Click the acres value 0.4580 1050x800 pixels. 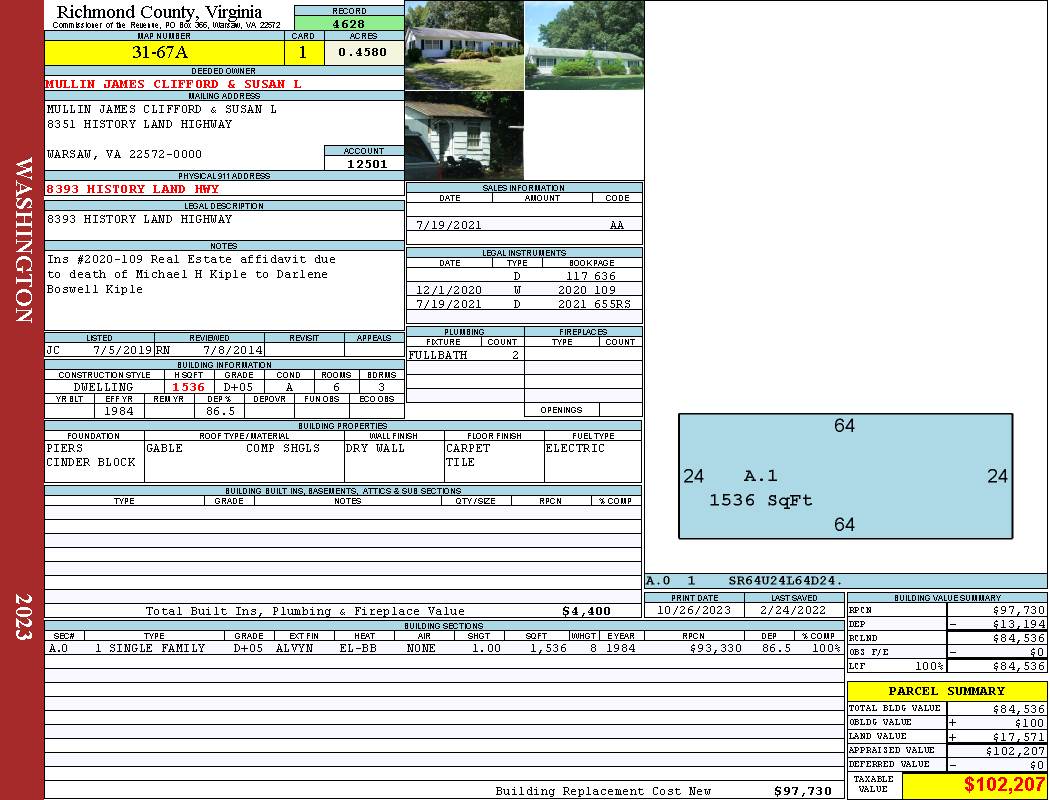363,53
